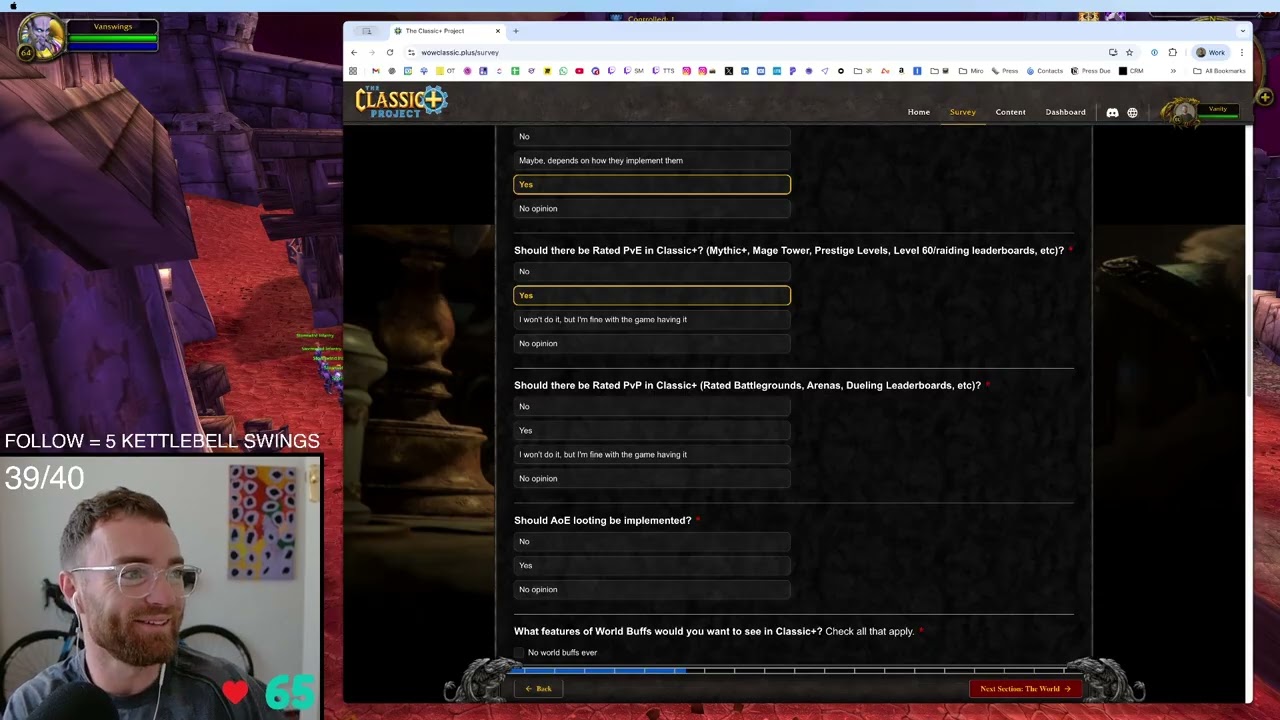Image resolution: width=1280 pixels, height=720 pixels.
Task: Open the Apps grid in bookmarks bar
Action: [353, 71]
